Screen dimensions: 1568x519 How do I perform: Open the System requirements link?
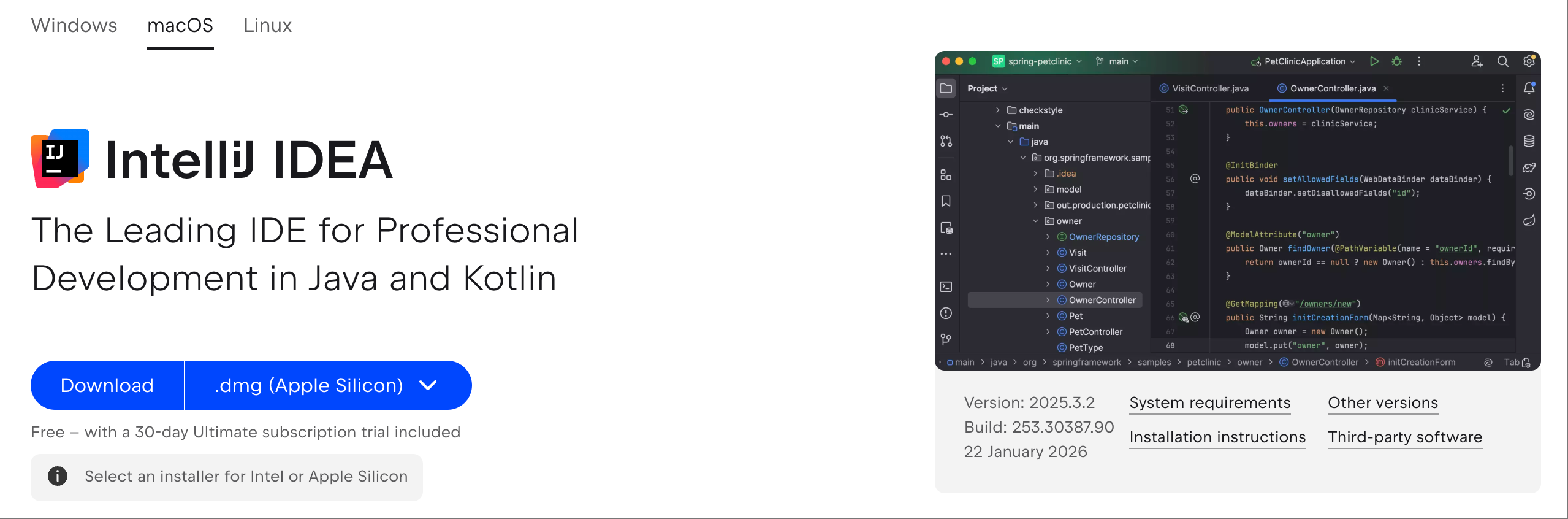pos(1209,403)
